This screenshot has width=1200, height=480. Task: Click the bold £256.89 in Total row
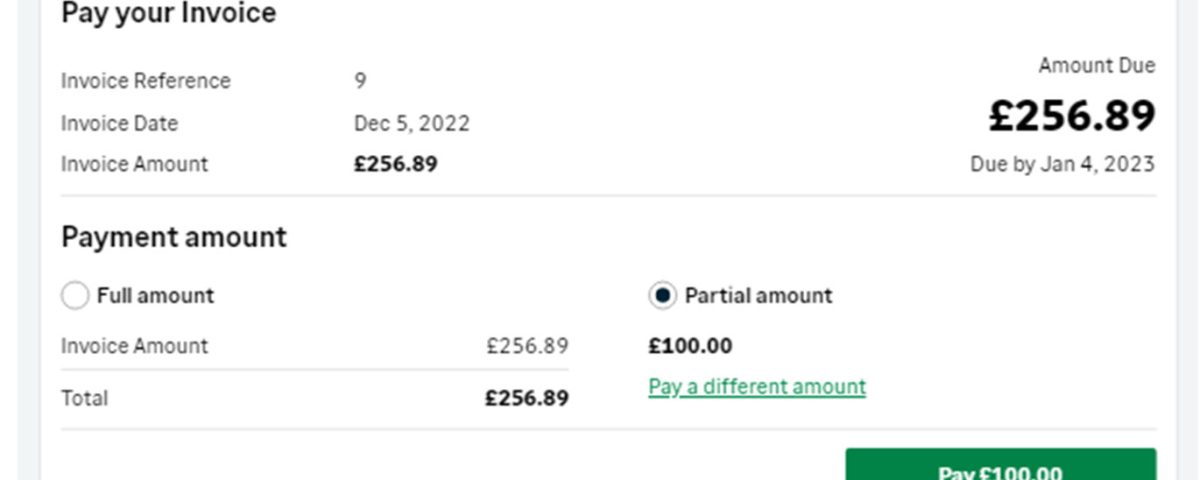click(x=527, y=398)
